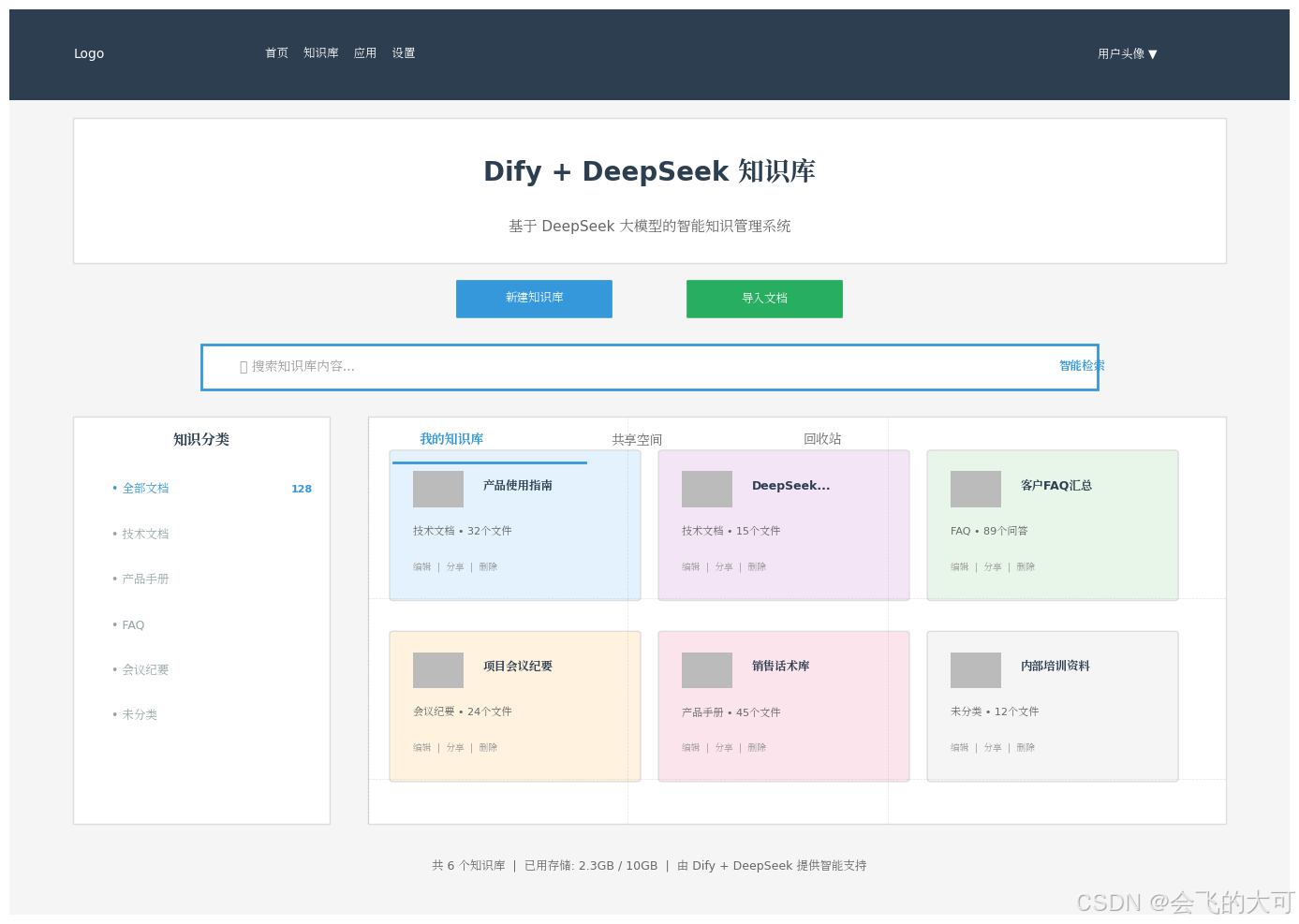The width and height of the screenshot is (1299, 924).
Task: Open the DeepSeek... card thumbnail
Action: pyautogui.click(x=707, y=490)
